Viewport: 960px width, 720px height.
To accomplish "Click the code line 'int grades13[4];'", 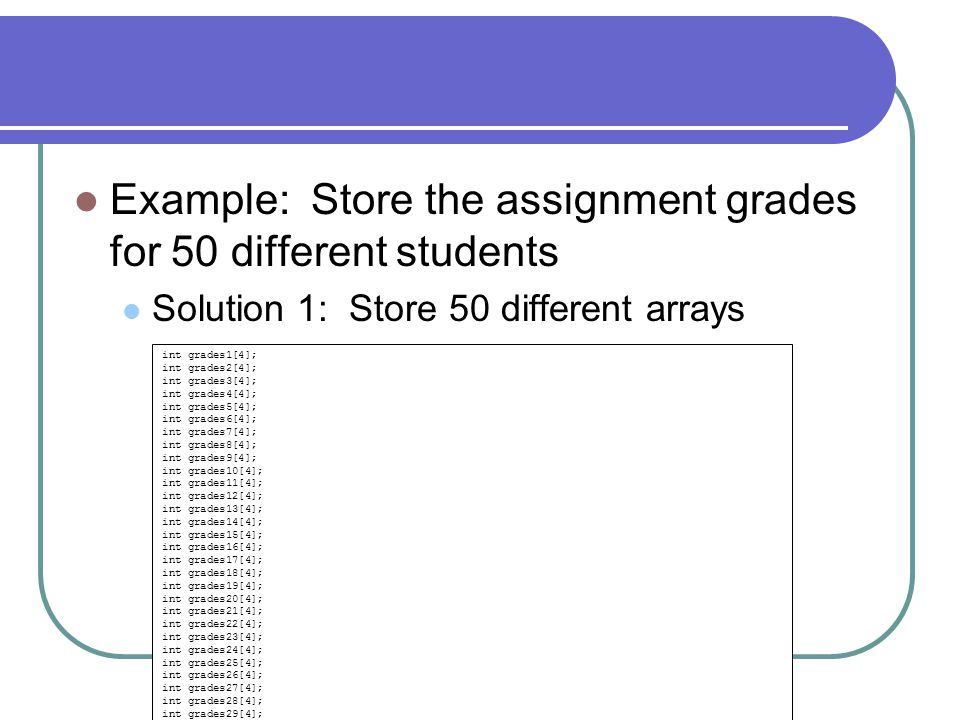I will 212,508.
